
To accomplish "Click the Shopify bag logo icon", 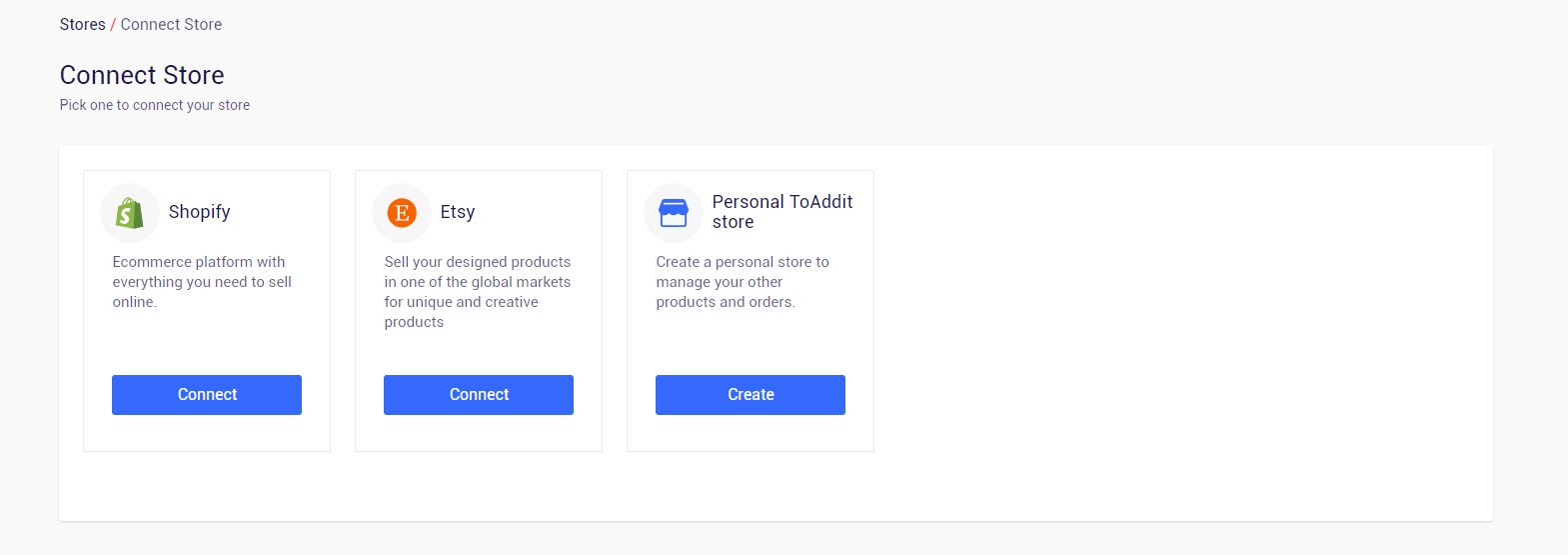I will [129, 212].
